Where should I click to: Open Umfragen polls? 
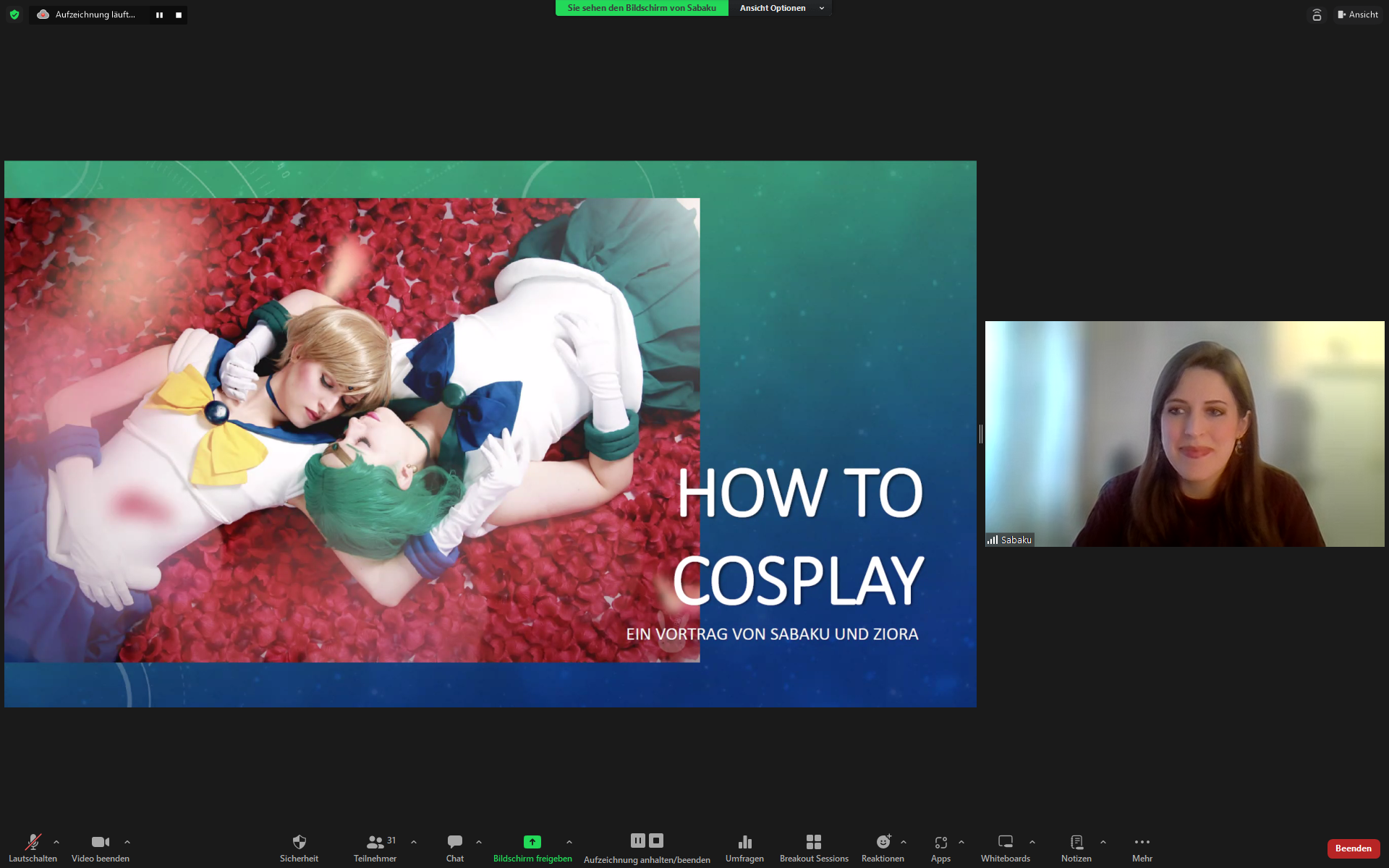pos(744,848)
